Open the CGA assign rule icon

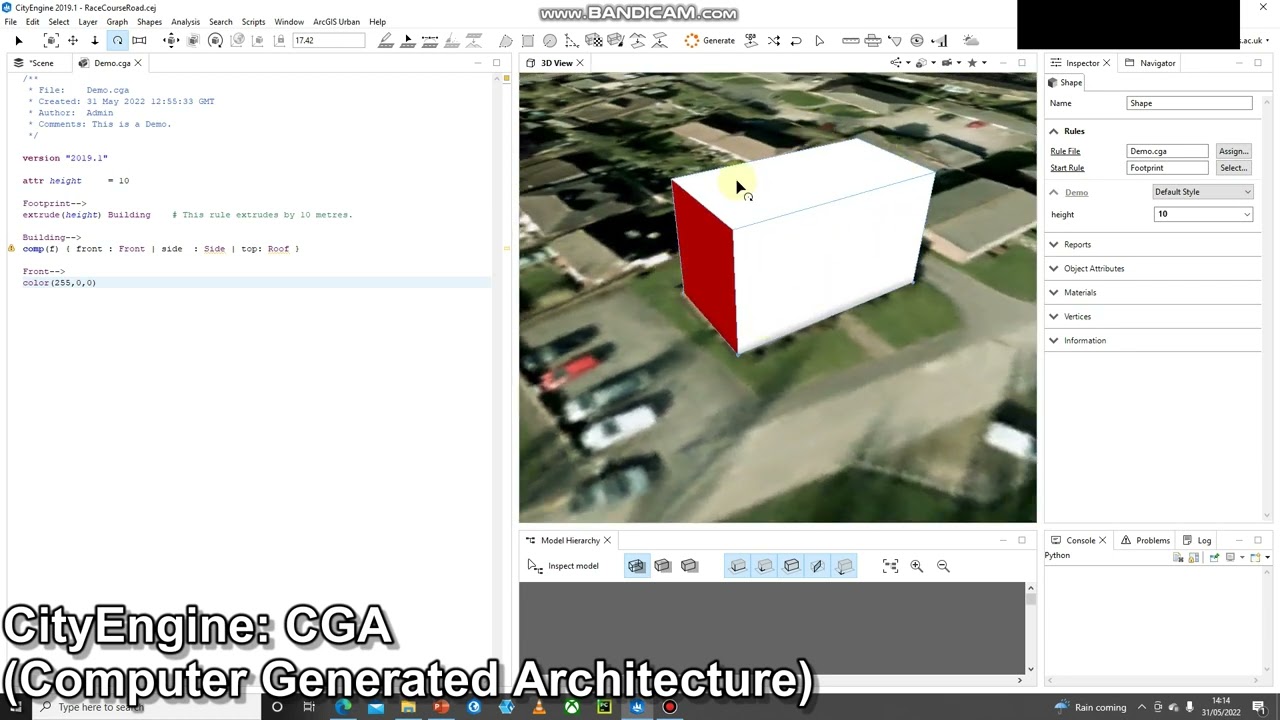coord(751,40)
